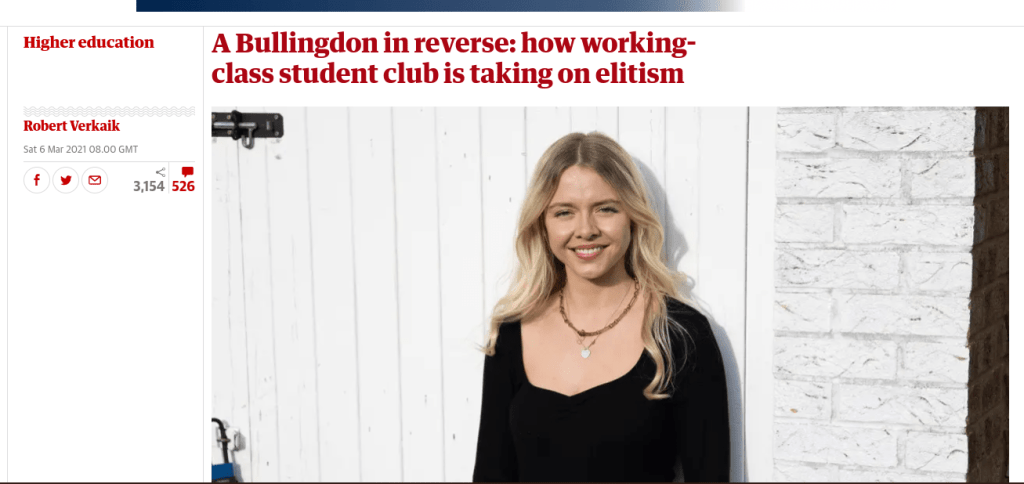Image resolution: width=1024 pixels, height=484 pixels.
Task: Click the heart pendant necklace in the photo
Action: click(x=586, y=351)
